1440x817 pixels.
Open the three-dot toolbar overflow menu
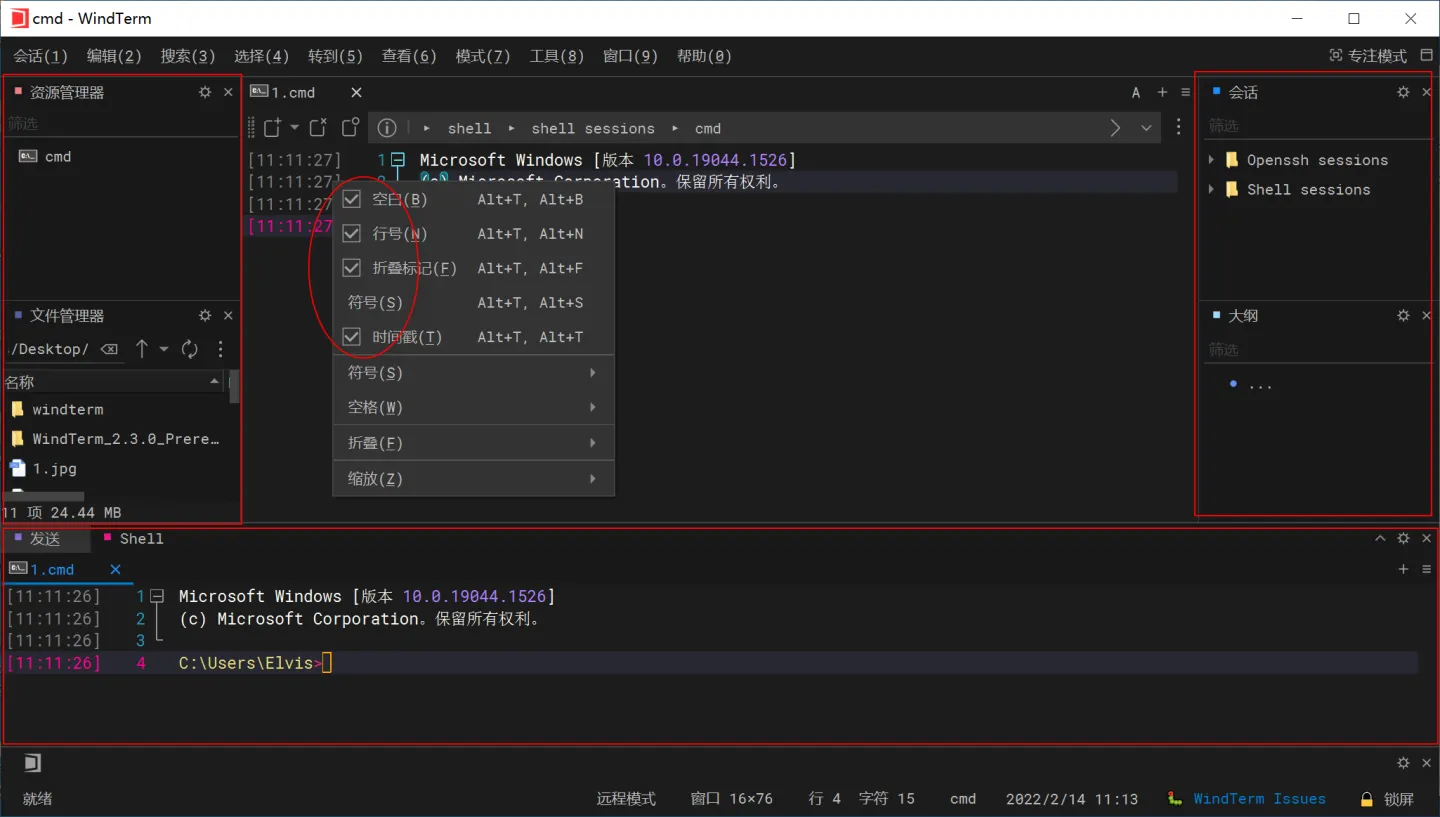1179,127
